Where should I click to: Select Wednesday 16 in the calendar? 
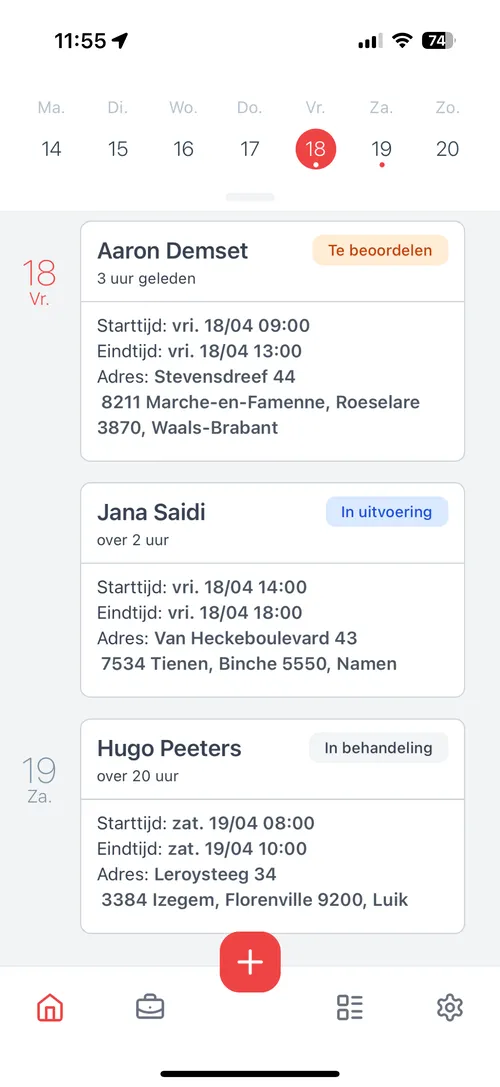coord(183,148)
